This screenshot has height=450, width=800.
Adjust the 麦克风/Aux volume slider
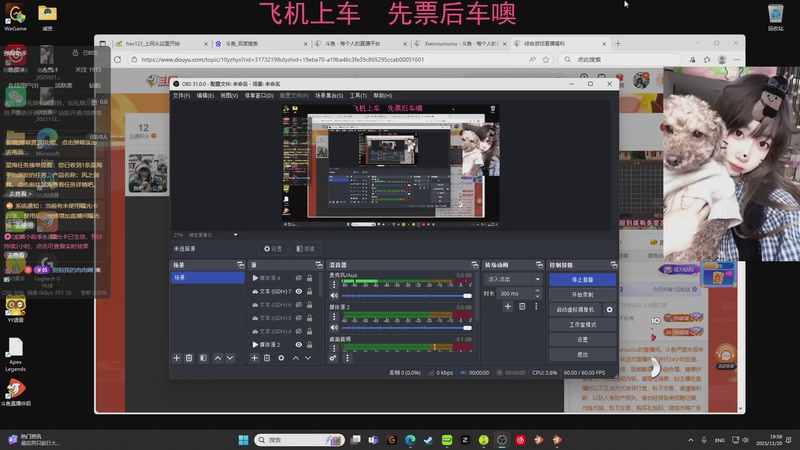coord(407,295)
